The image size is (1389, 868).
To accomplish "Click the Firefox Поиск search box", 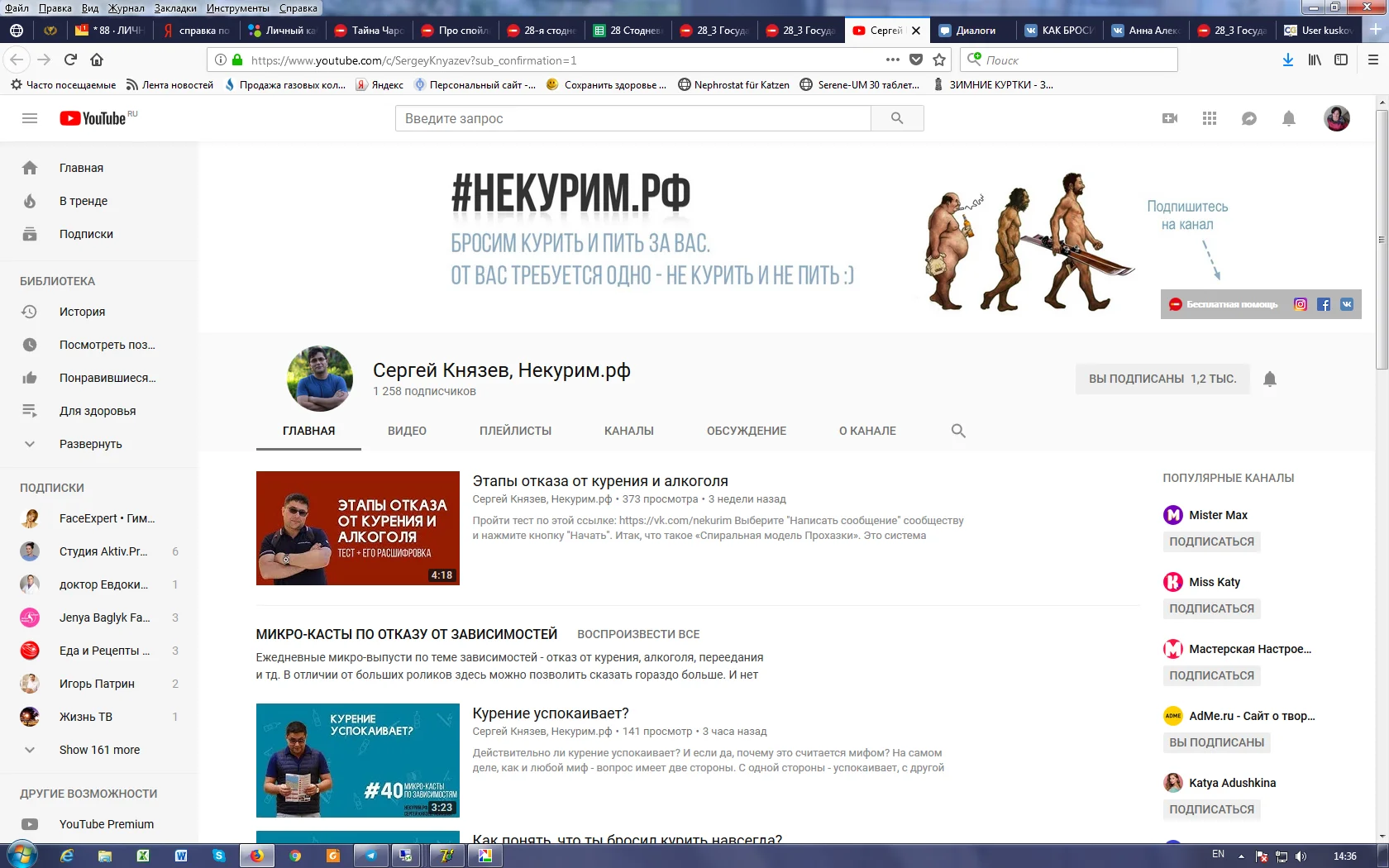I will point(1069,60).
